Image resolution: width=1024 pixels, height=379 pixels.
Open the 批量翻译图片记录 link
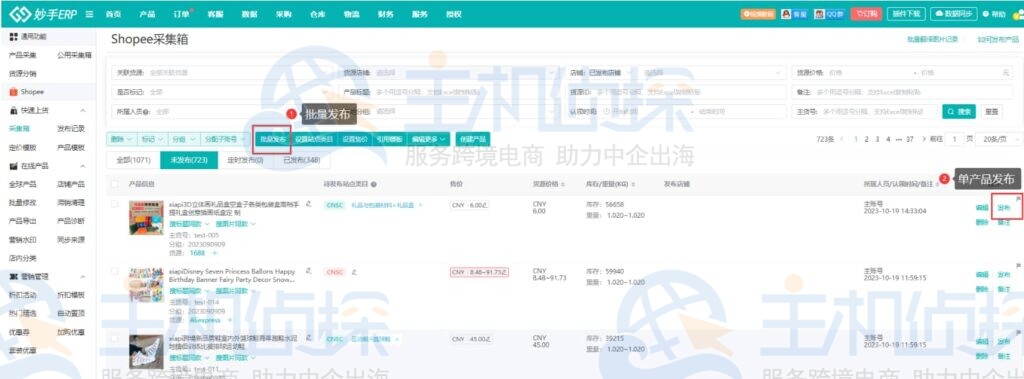(933, 39)
